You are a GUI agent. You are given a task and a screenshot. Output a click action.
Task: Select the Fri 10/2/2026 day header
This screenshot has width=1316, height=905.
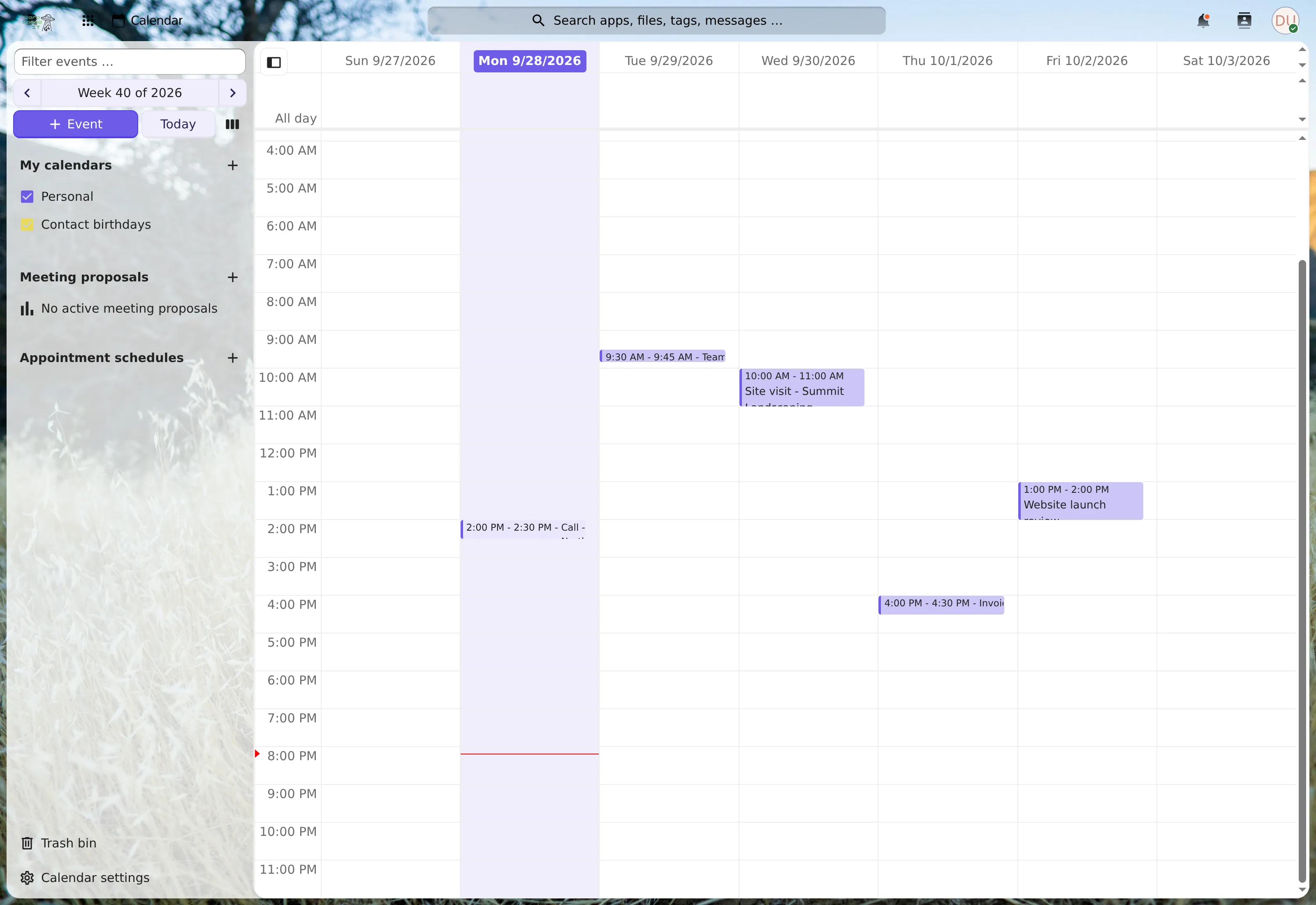[1087, 61]
